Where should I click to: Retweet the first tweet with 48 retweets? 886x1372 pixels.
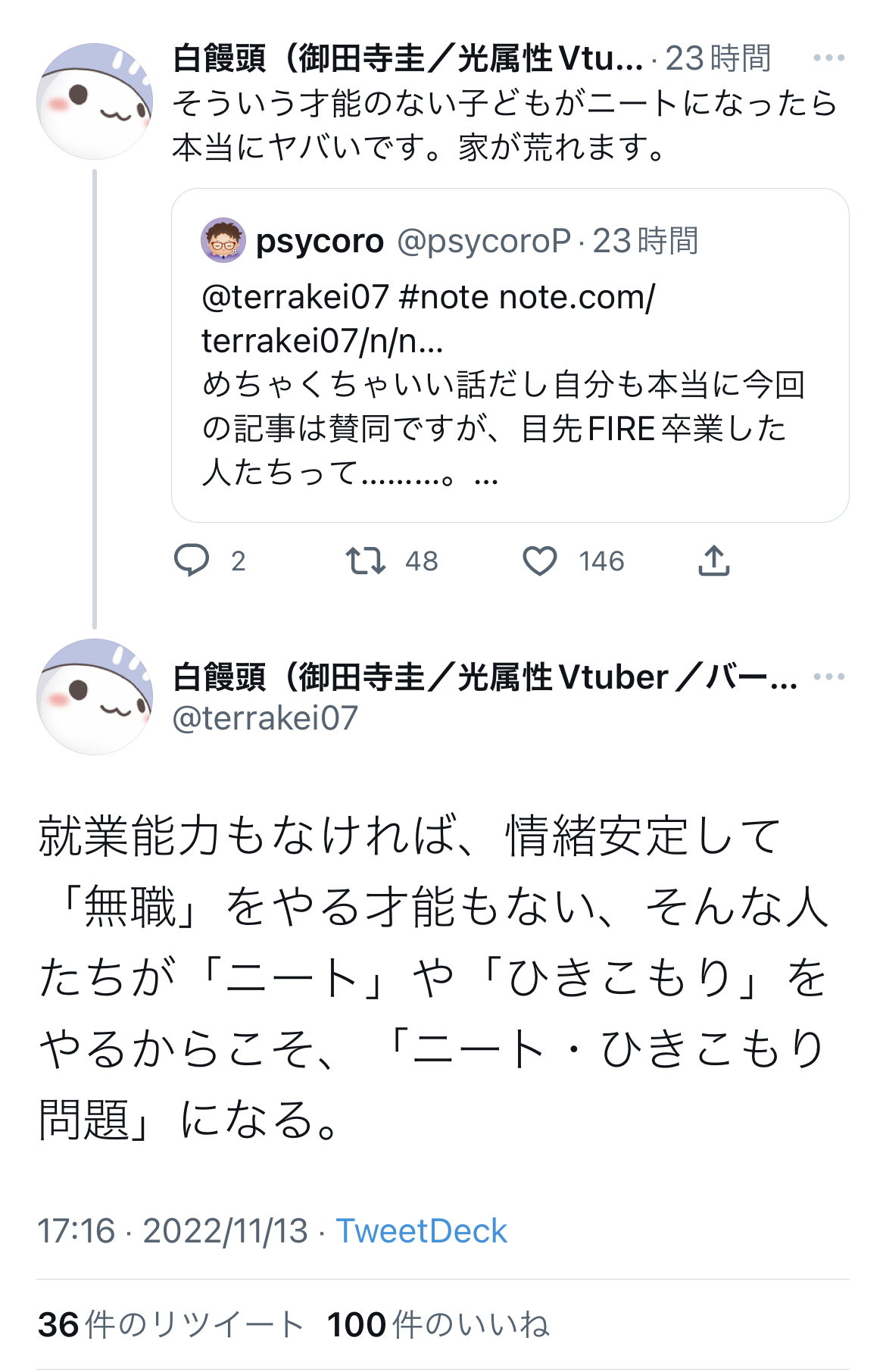pos(366,561)
